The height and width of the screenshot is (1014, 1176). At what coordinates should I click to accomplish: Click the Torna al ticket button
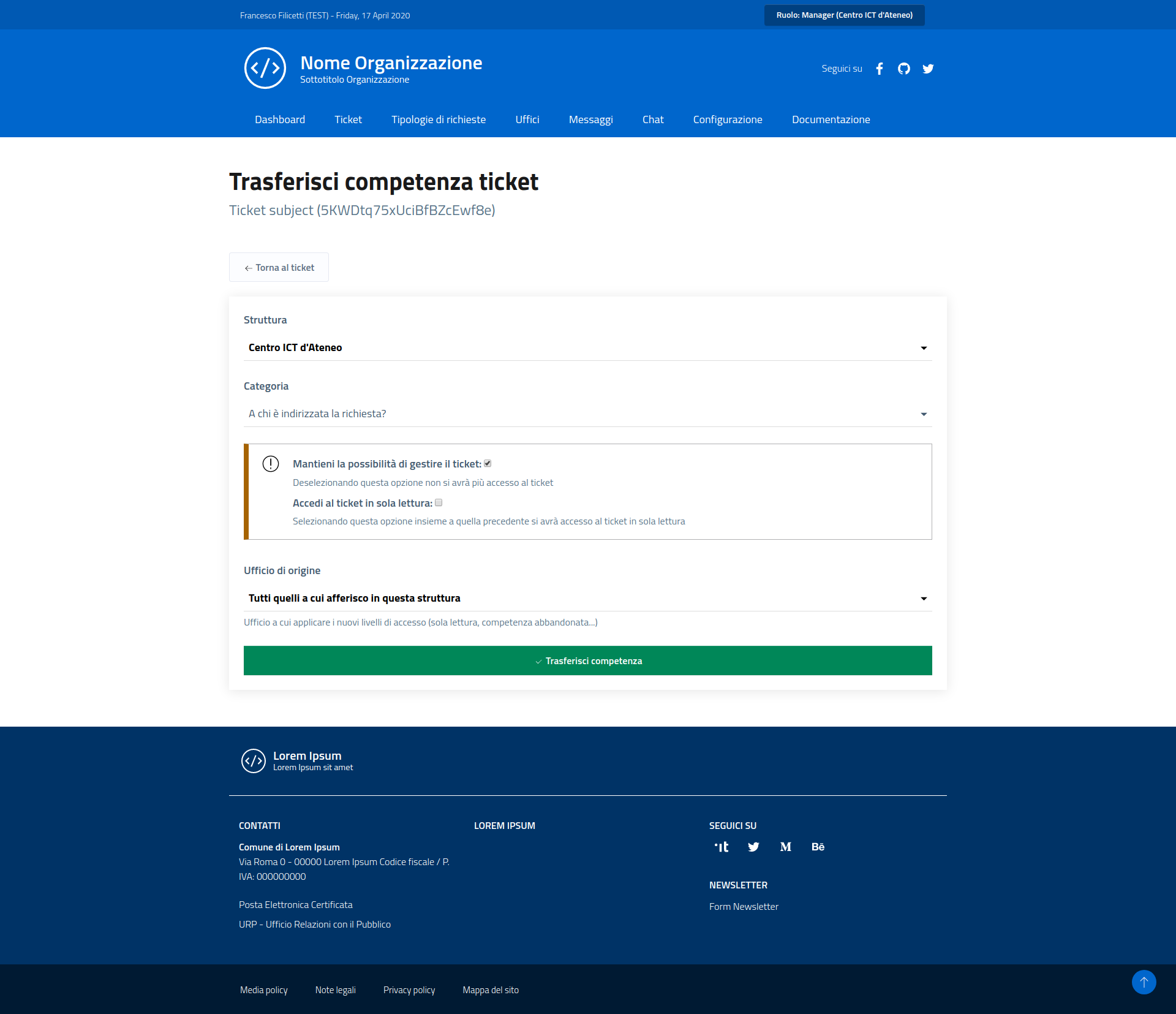[279, 268]
